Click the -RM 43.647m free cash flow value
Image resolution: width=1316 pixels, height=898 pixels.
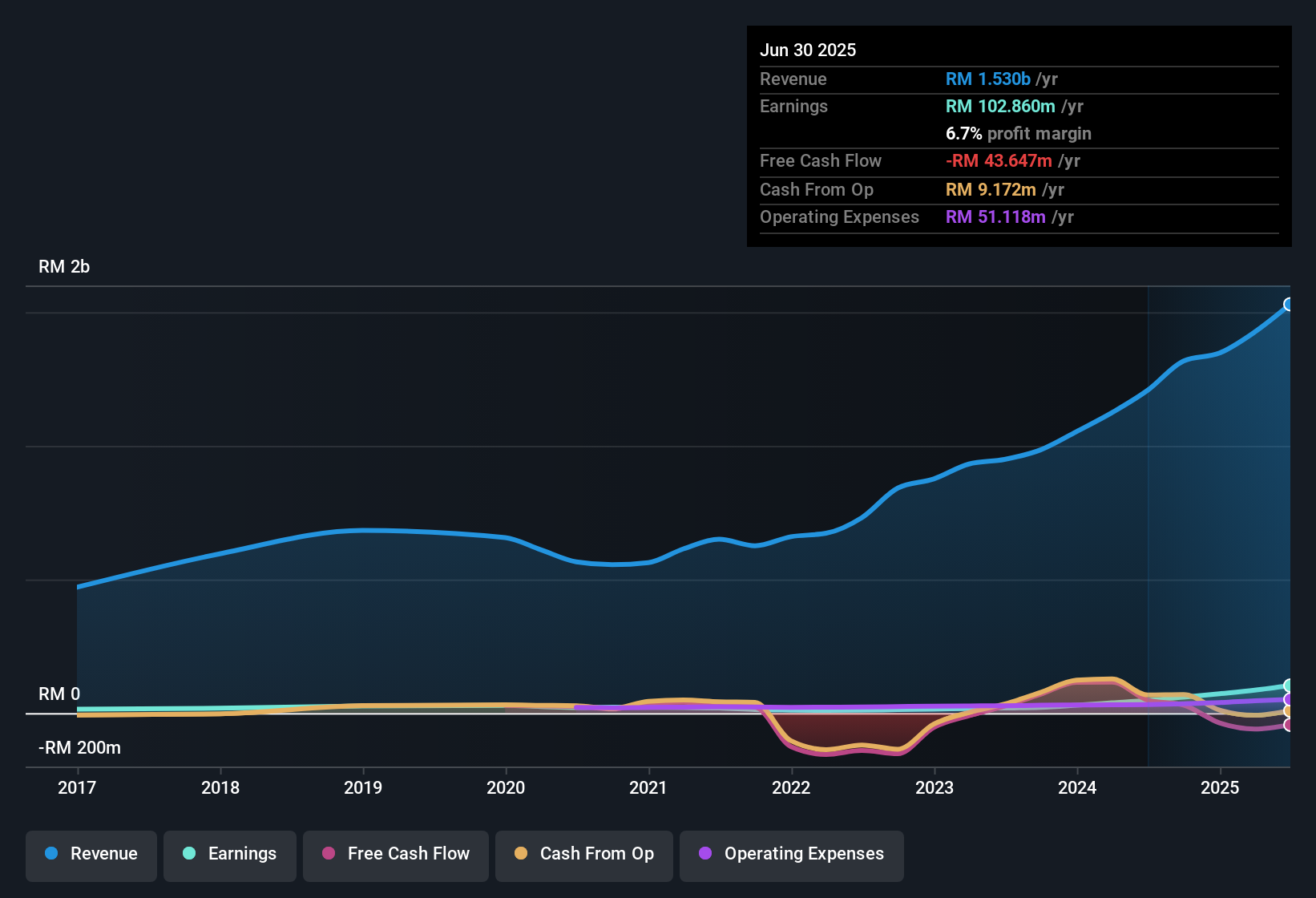[x=999, y=160]
